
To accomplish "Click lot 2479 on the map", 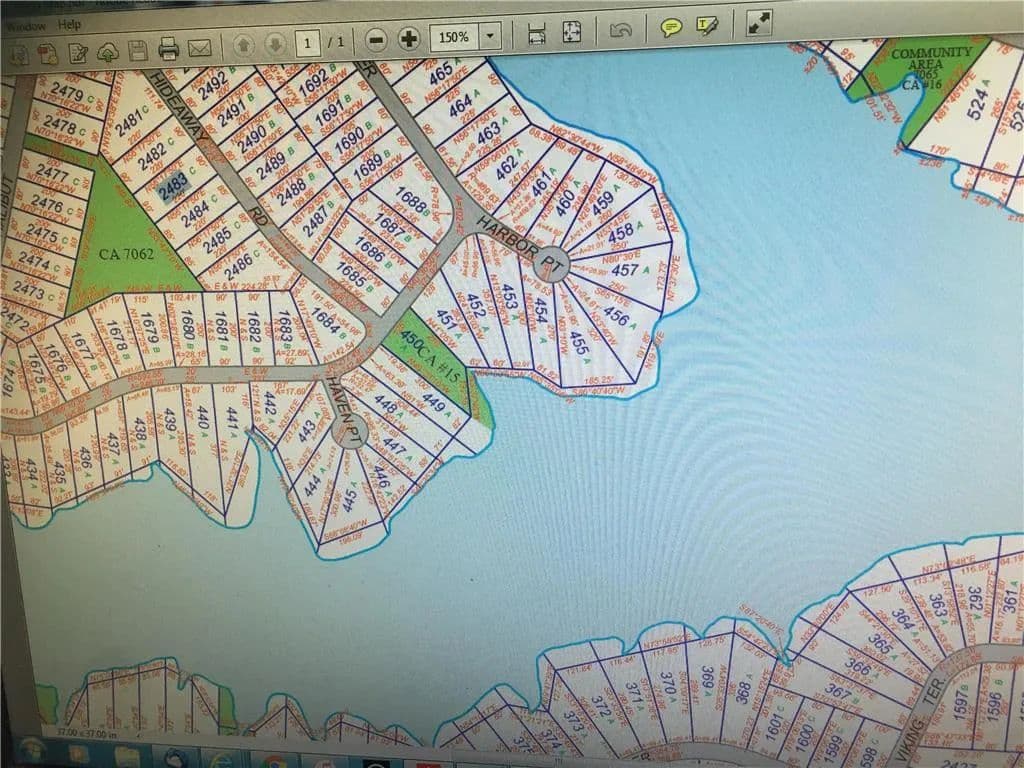I will (67, 93).
